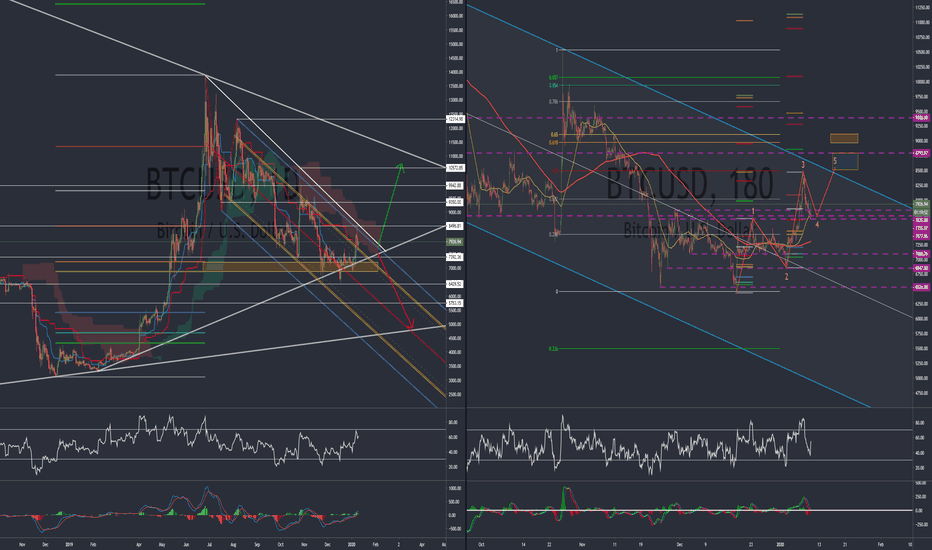The image size is (932, 550).
Task: Select the 8496.01 price label on left axis
Action: point(455,226)
